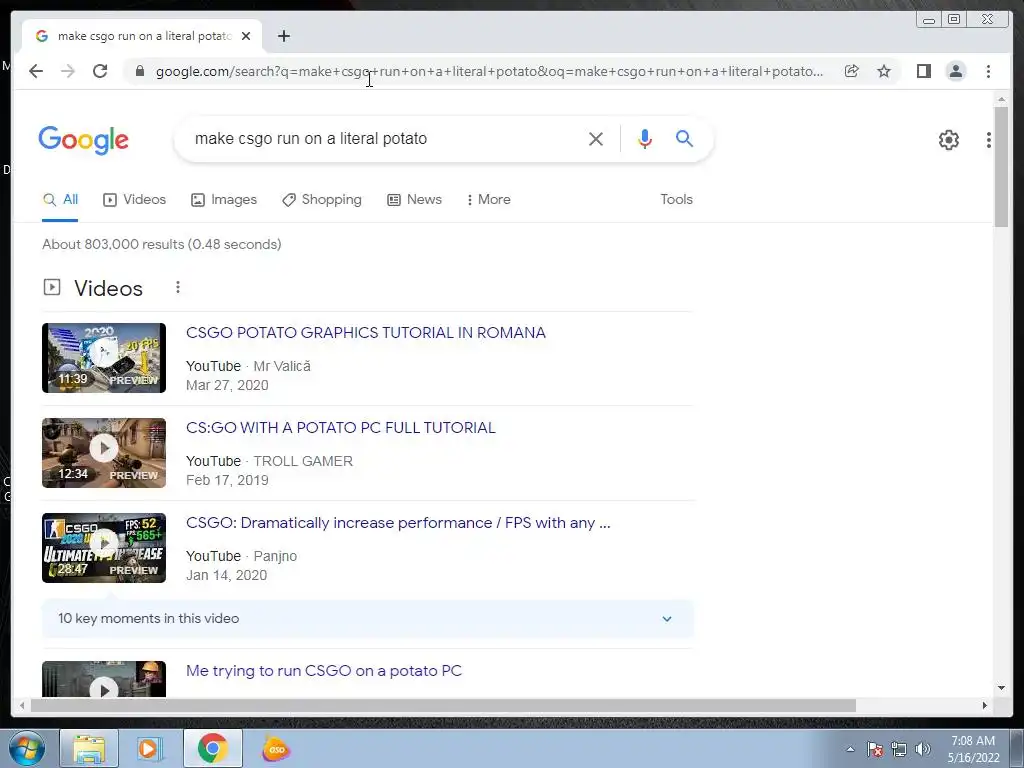The width and height of the screenshot is (1024, 768).
Task: Click the vertical scrollbar thumb
Action: pos(1000,167)
